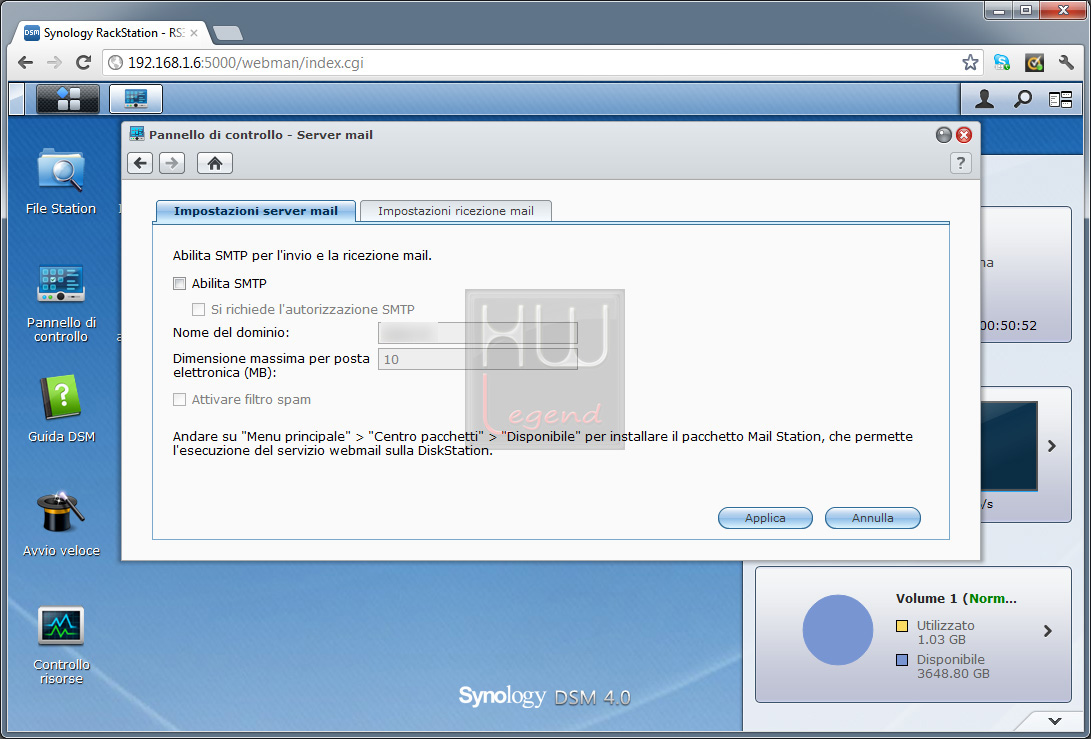Open Guida DSM desktop icon
Image resolution: width=1091 pixels, height=739 pixels.
coord(61,409)
